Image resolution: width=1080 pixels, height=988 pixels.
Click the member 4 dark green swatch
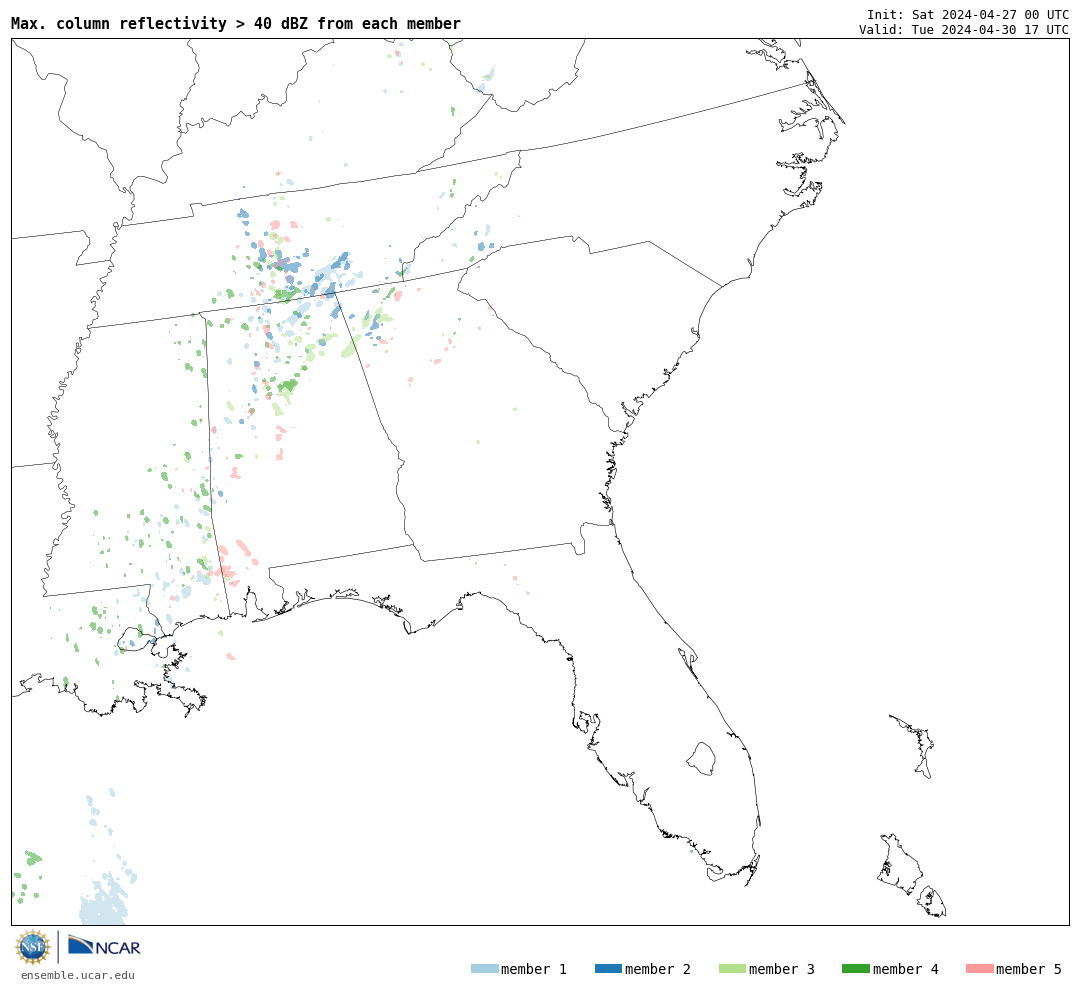855,968
